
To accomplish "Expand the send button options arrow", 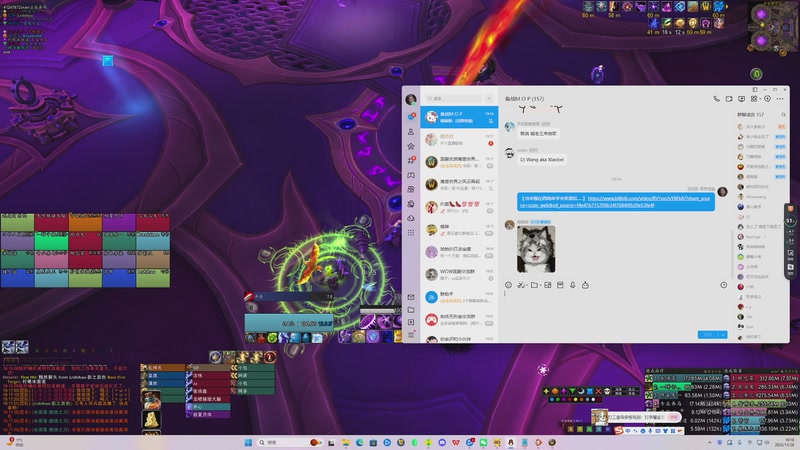I will pyautogui.click(x=723, y=335).
